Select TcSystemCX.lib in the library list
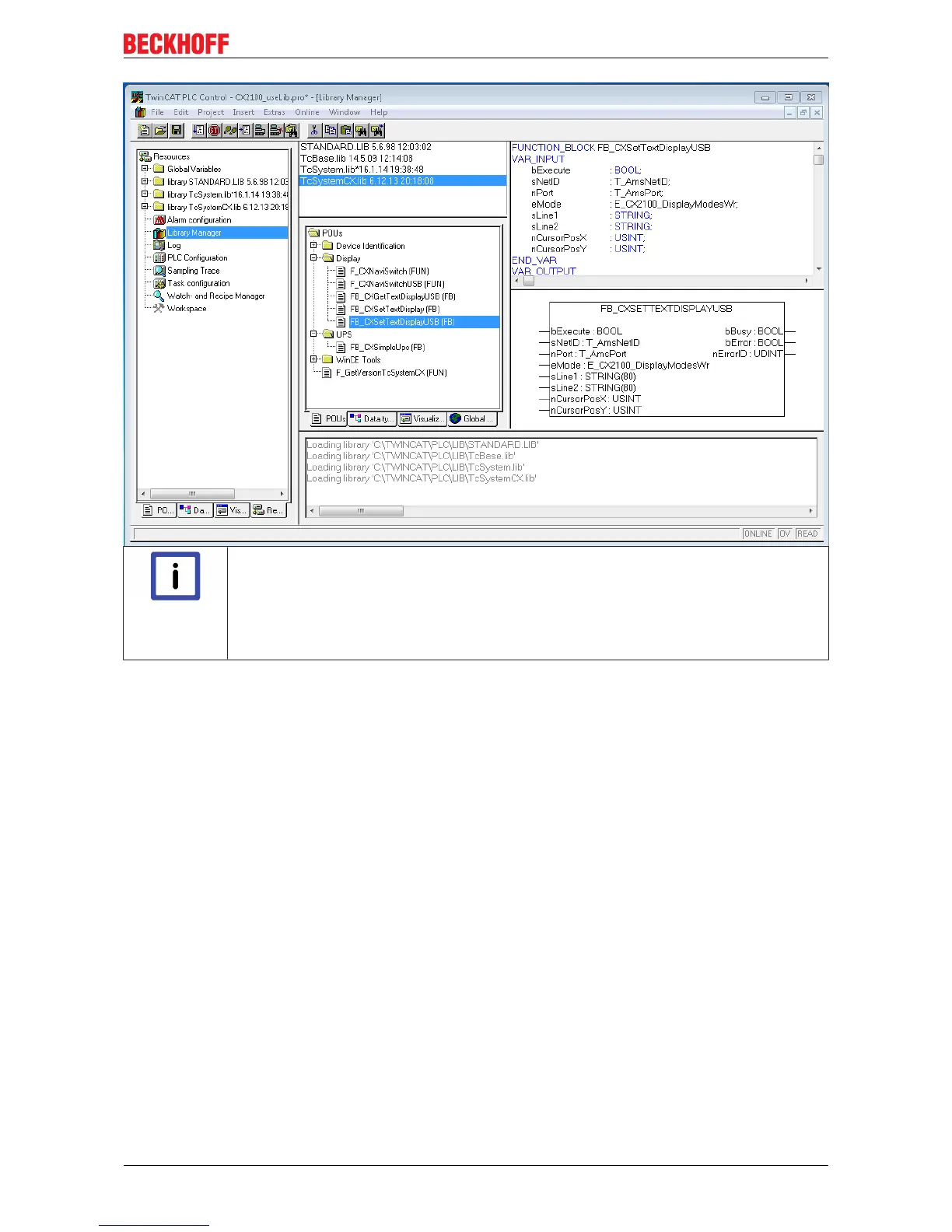Viewport: 952px width, 1232px height. [x=403, y=180]
